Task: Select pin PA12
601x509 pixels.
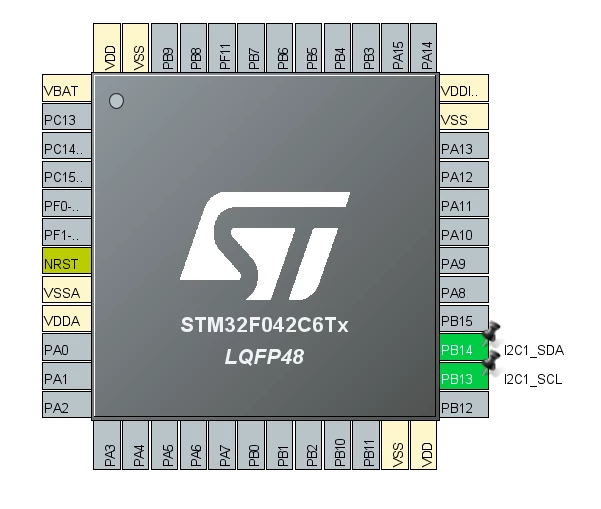Action: coord(464,174)
